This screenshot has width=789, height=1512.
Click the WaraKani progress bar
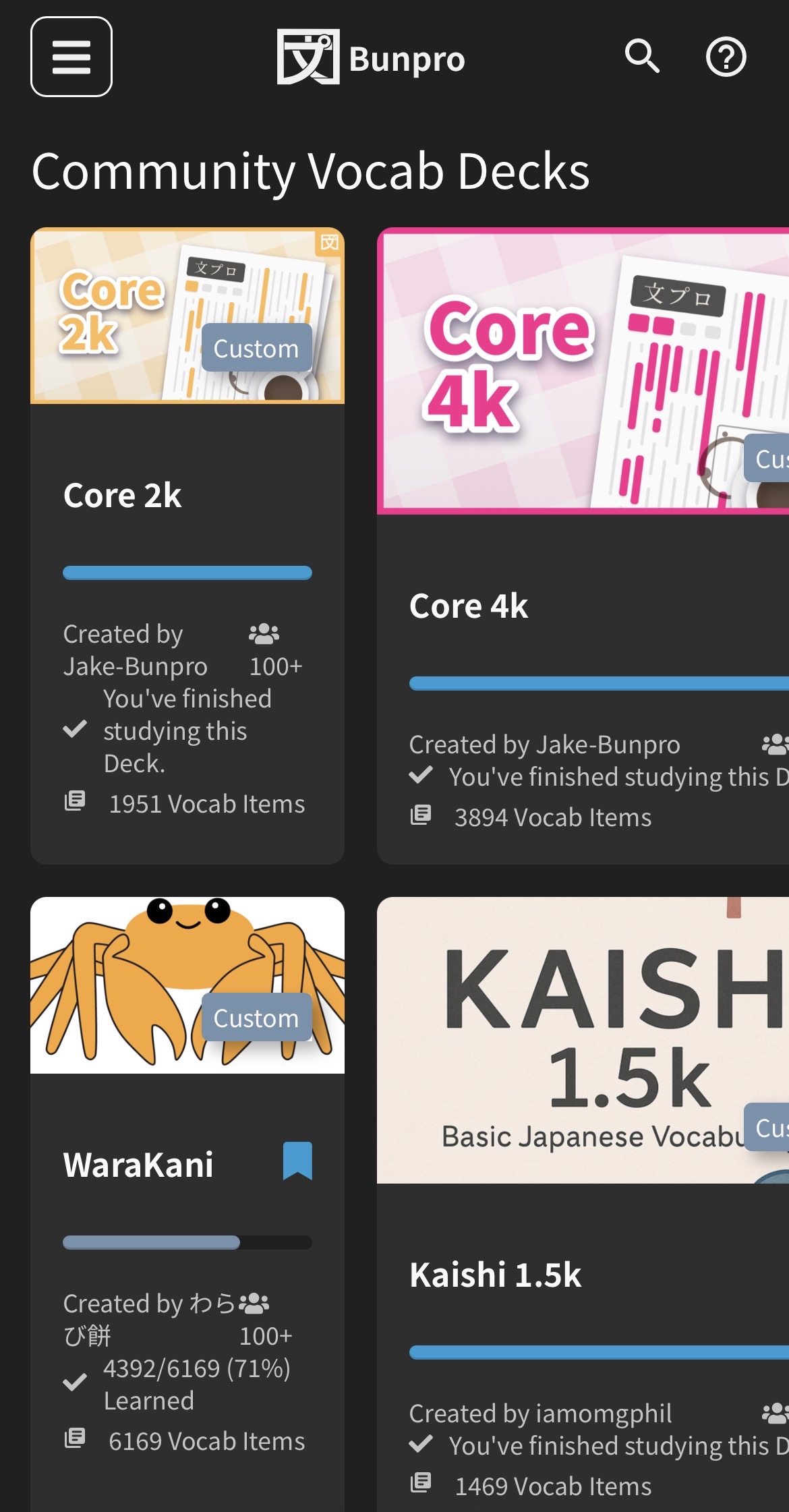(187, 1242)
